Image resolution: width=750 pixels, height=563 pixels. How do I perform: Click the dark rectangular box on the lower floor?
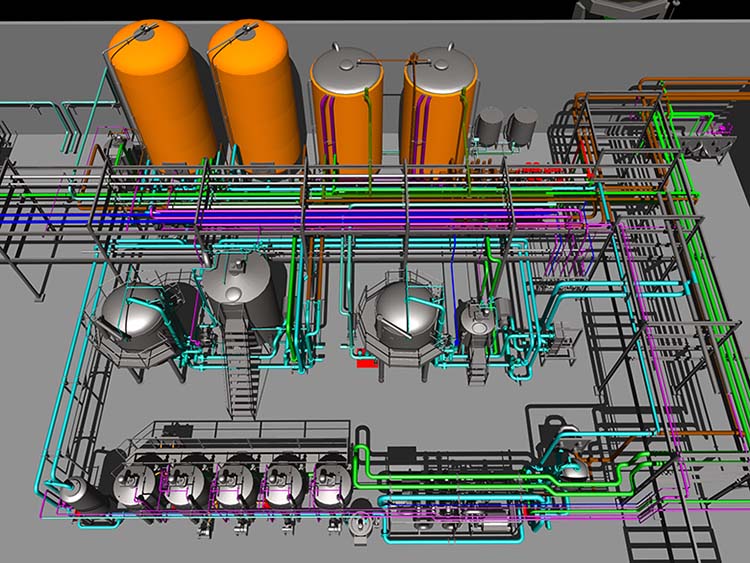click(400, 455)
